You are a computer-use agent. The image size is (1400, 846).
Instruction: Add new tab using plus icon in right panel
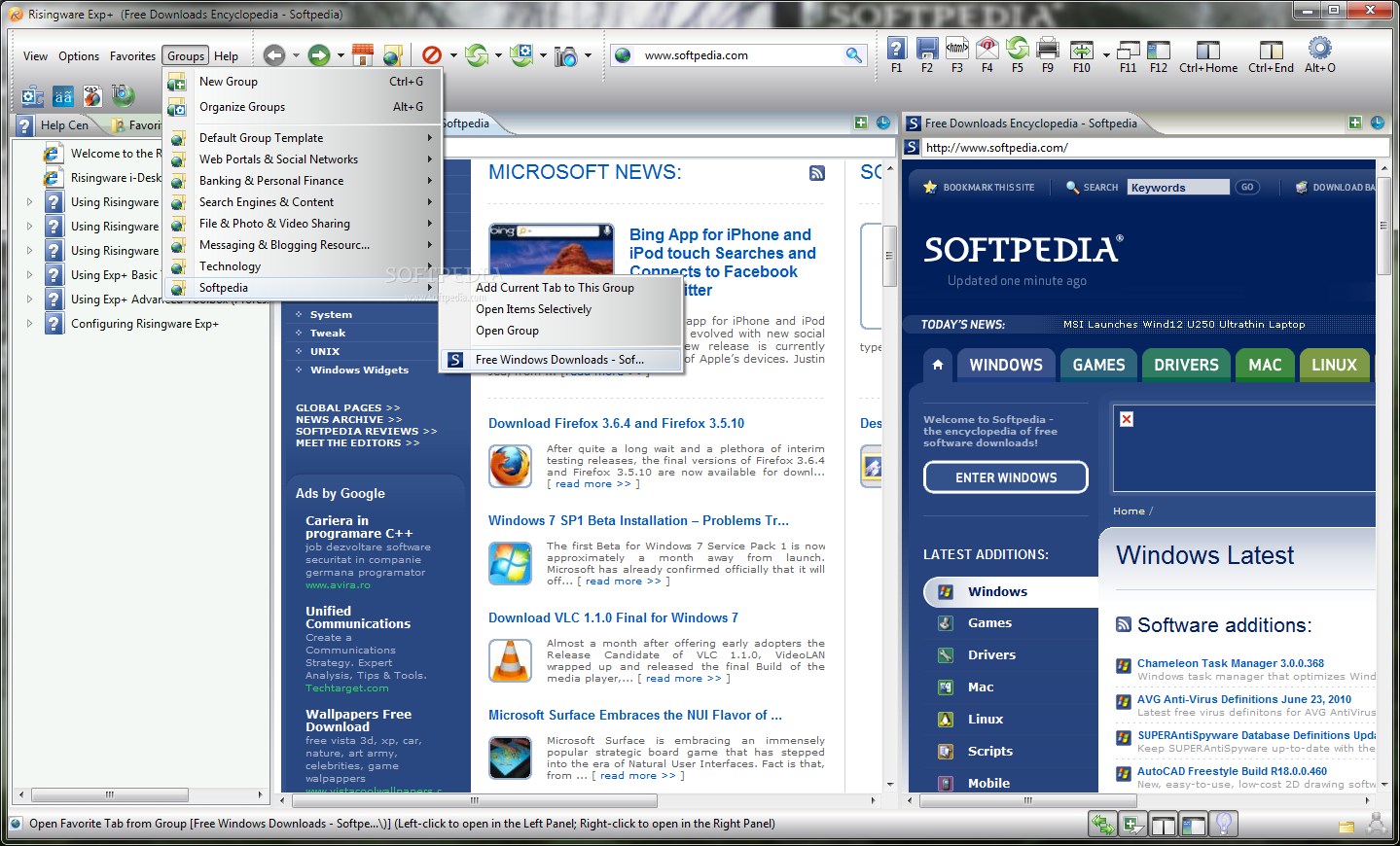point(1355,123)
